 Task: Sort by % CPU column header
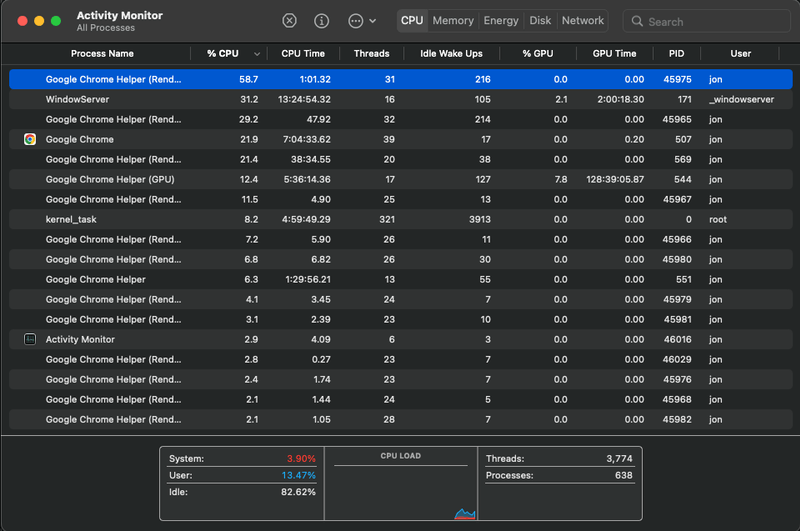[223, 54]
